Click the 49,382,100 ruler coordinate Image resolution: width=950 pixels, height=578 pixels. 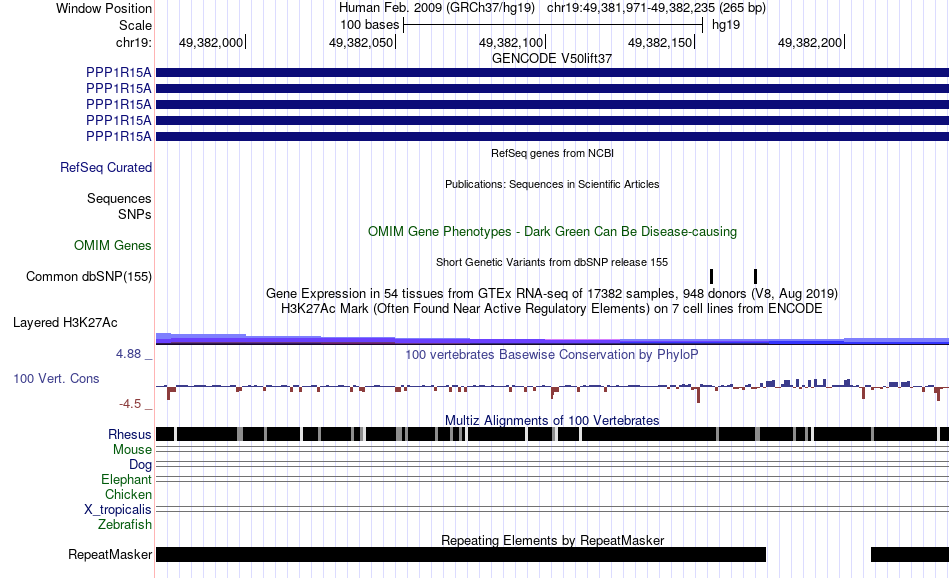(511, 42)
